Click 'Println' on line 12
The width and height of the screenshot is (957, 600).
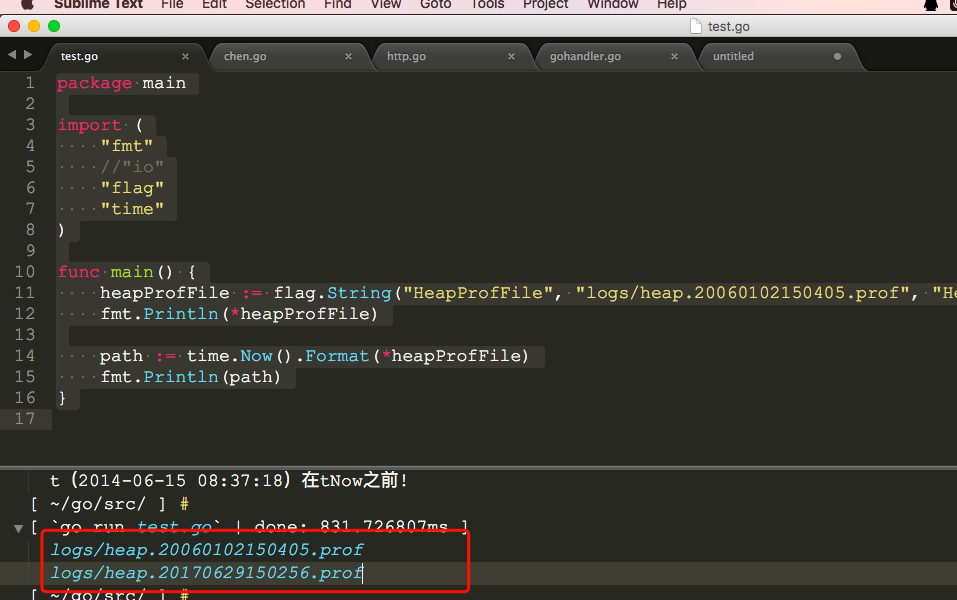click(181, 314)
